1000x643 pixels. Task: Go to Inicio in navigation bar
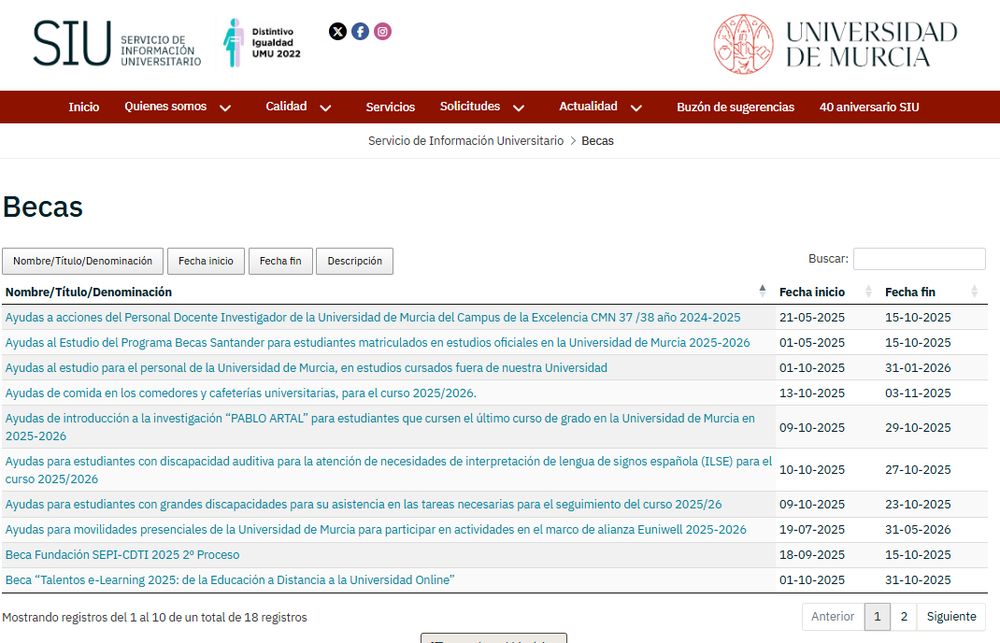84,107
